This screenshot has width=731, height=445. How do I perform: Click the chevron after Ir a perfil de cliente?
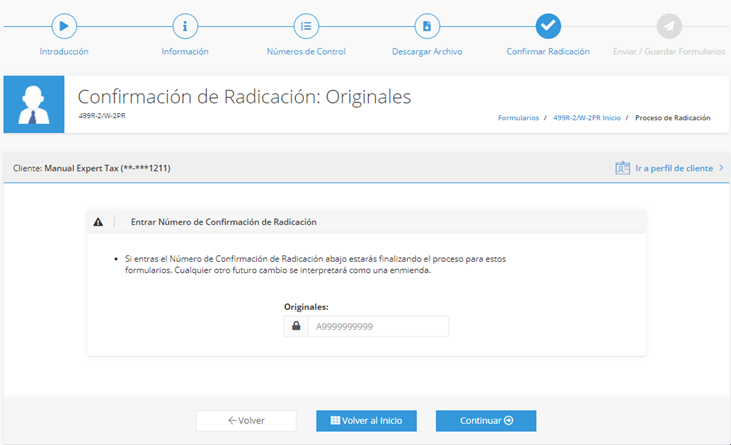[x=721, y=168]
